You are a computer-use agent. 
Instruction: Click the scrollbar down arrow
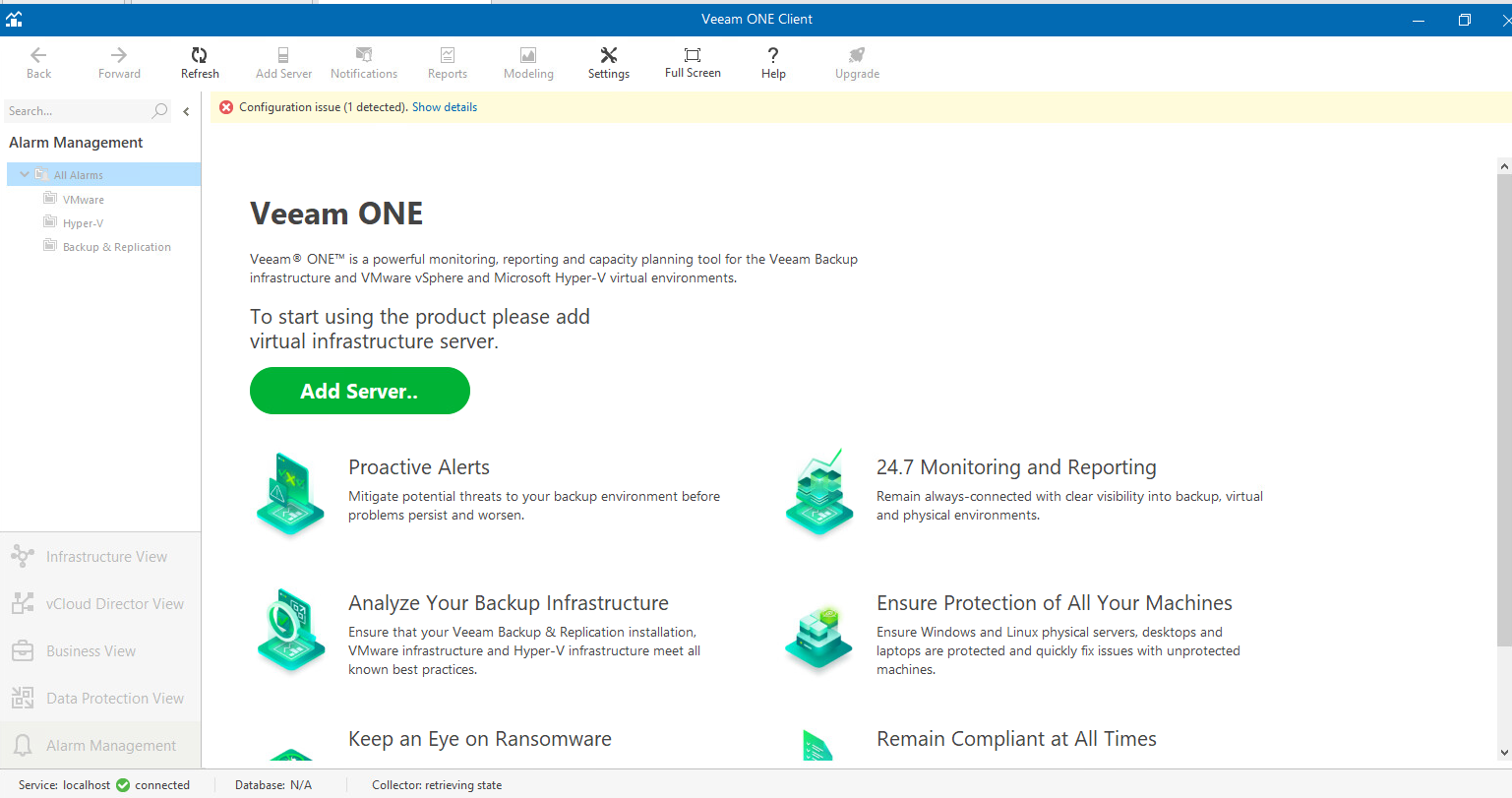pos(1504,753)
